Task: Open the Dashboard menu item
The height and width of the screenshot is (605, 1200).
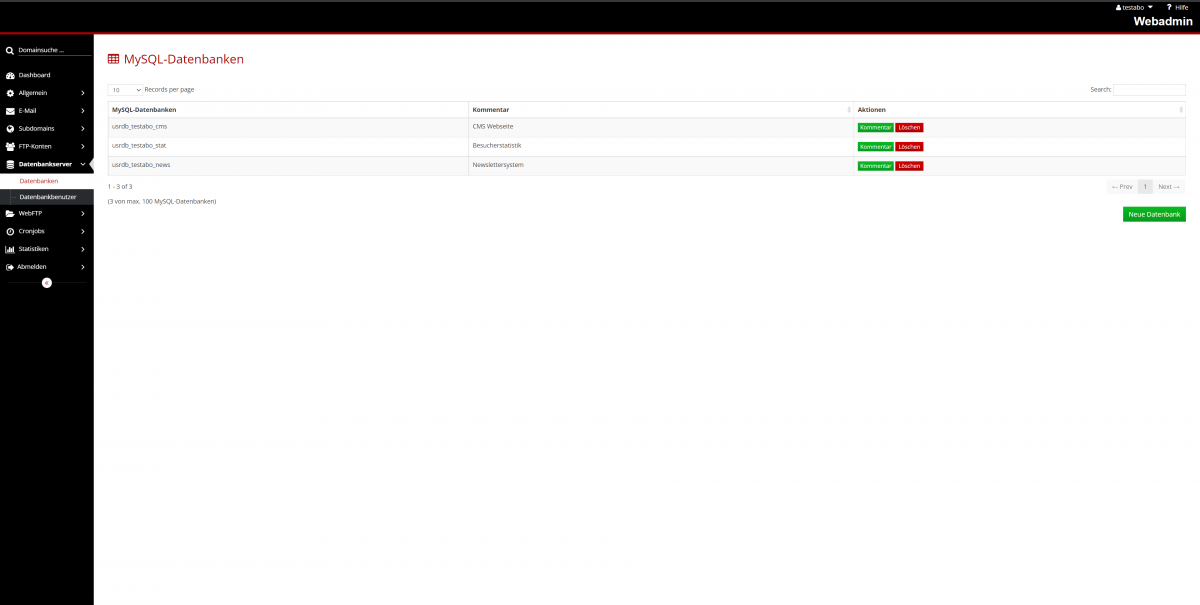Action: 47,75
